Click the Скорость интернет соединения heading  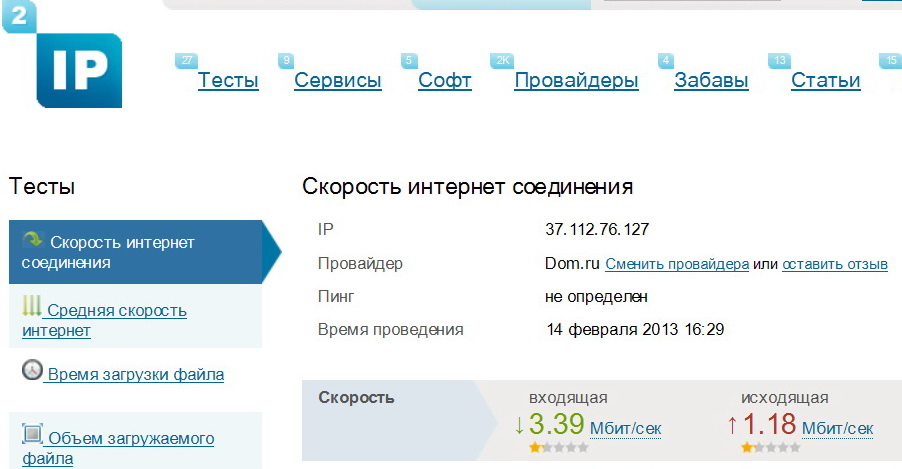467,187
